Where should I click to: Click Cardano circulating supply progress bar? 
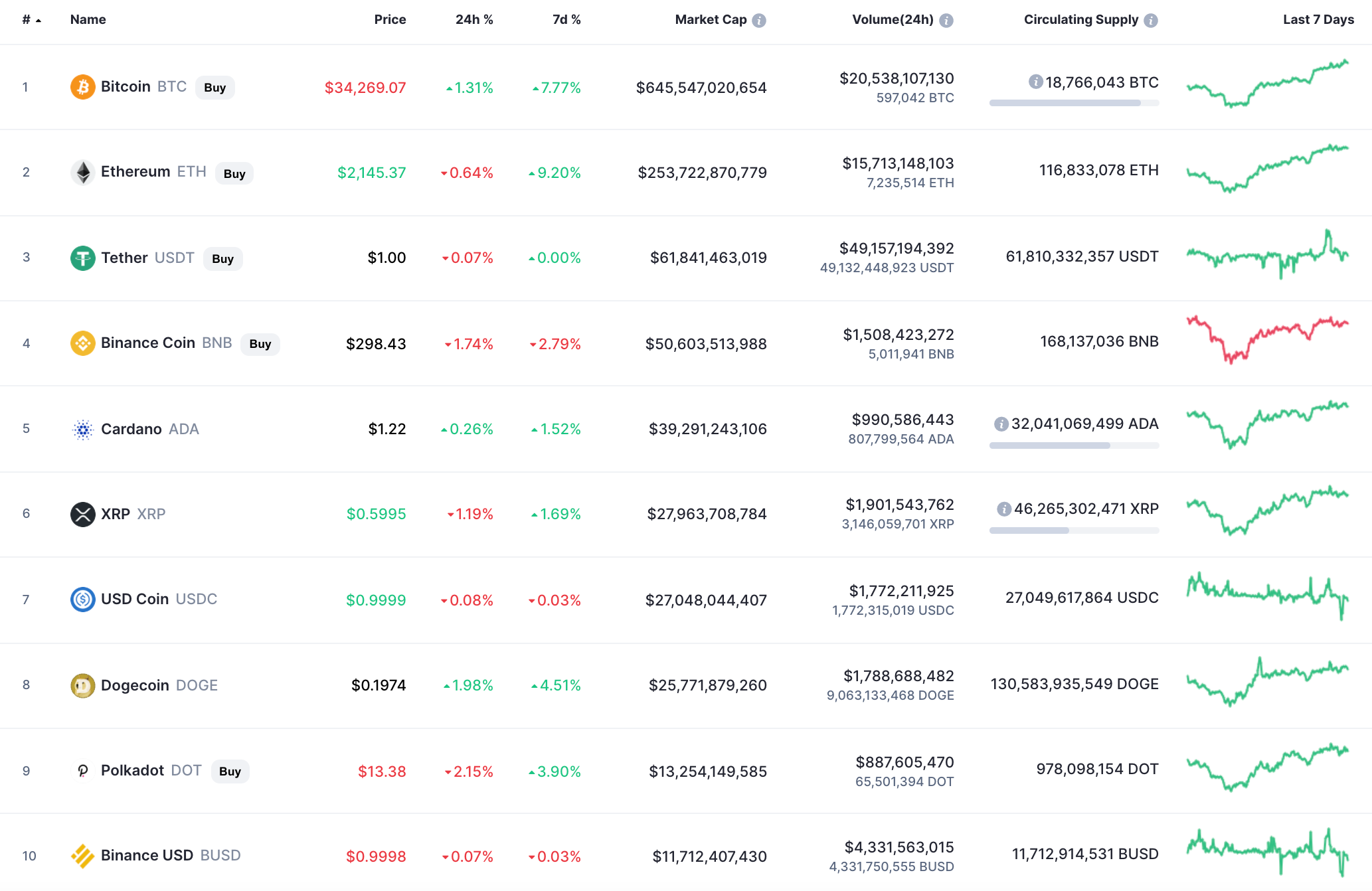[1074, 445]
